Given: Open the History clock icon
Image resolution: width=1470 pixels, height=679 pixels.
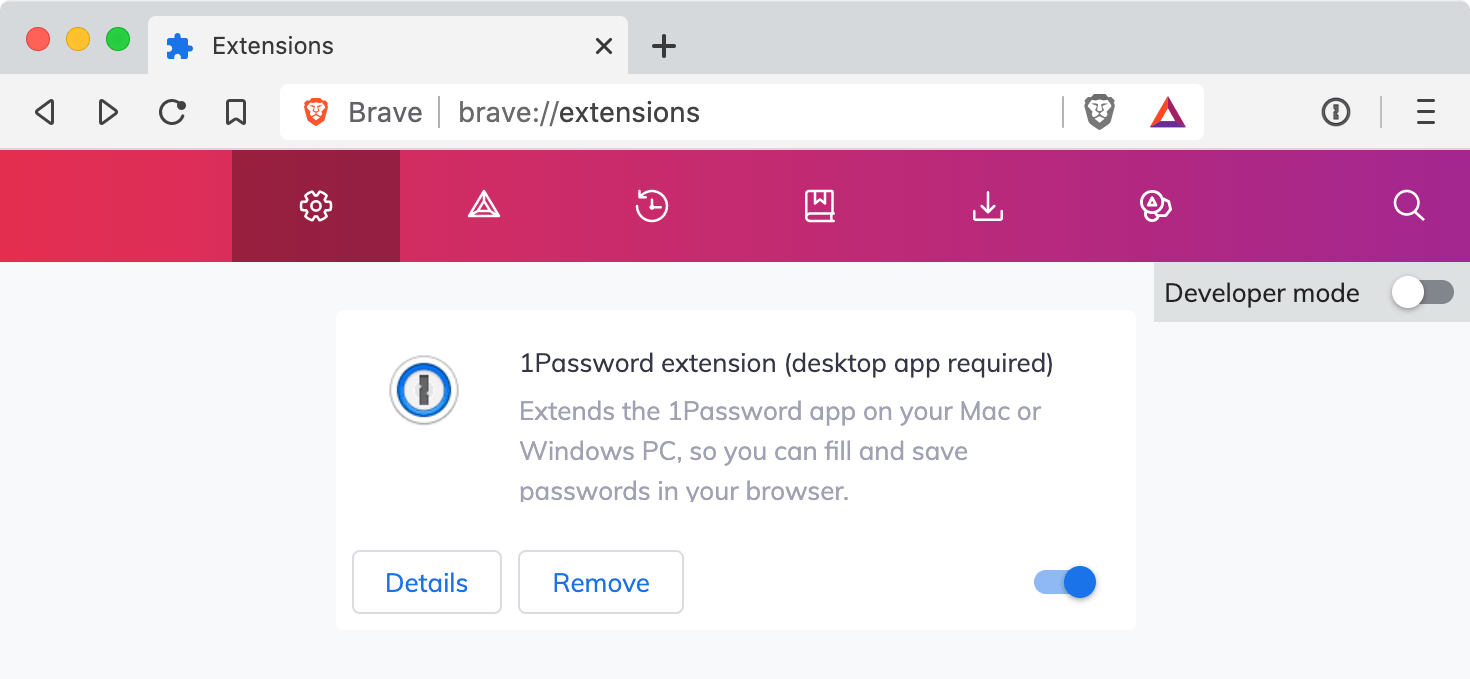Looking at the screenshot, I should (652, 206).
